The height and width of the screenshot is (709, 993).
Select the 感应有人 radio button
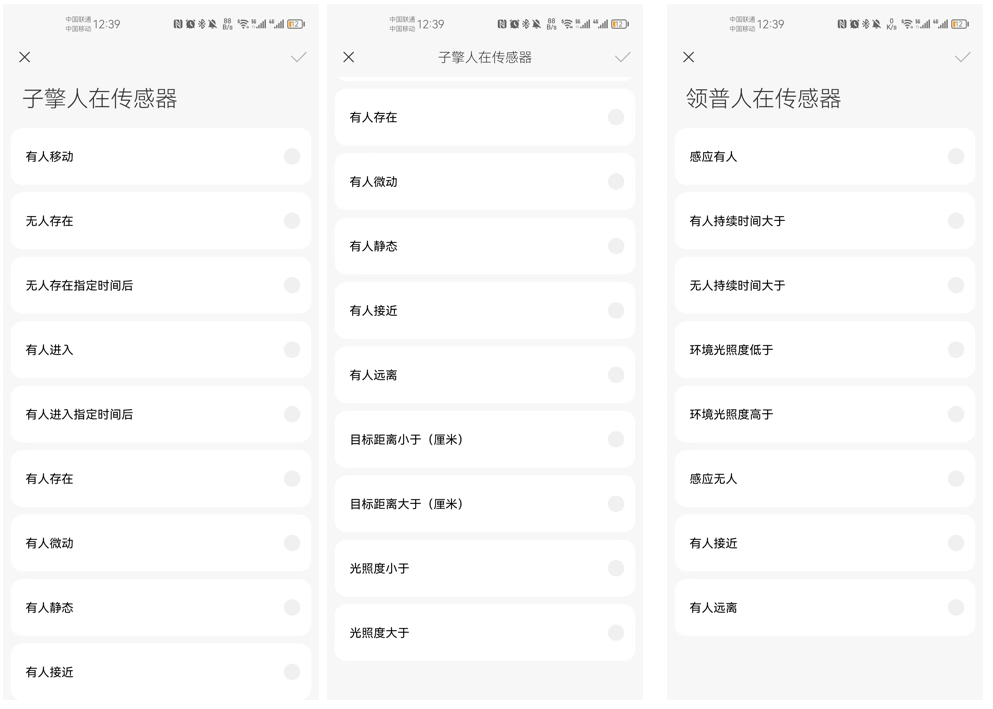tap(956, 156)
